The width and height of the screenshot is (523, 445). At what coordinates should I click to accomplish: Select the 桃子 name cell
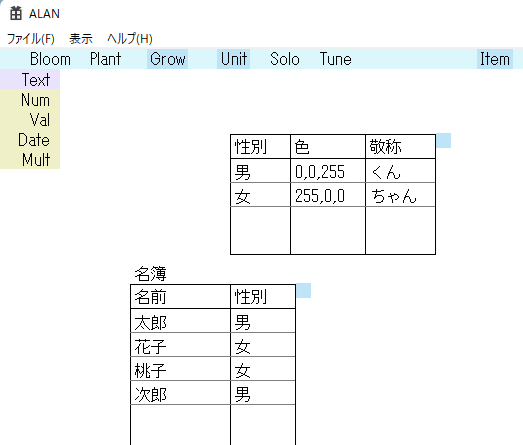point(180,369)
